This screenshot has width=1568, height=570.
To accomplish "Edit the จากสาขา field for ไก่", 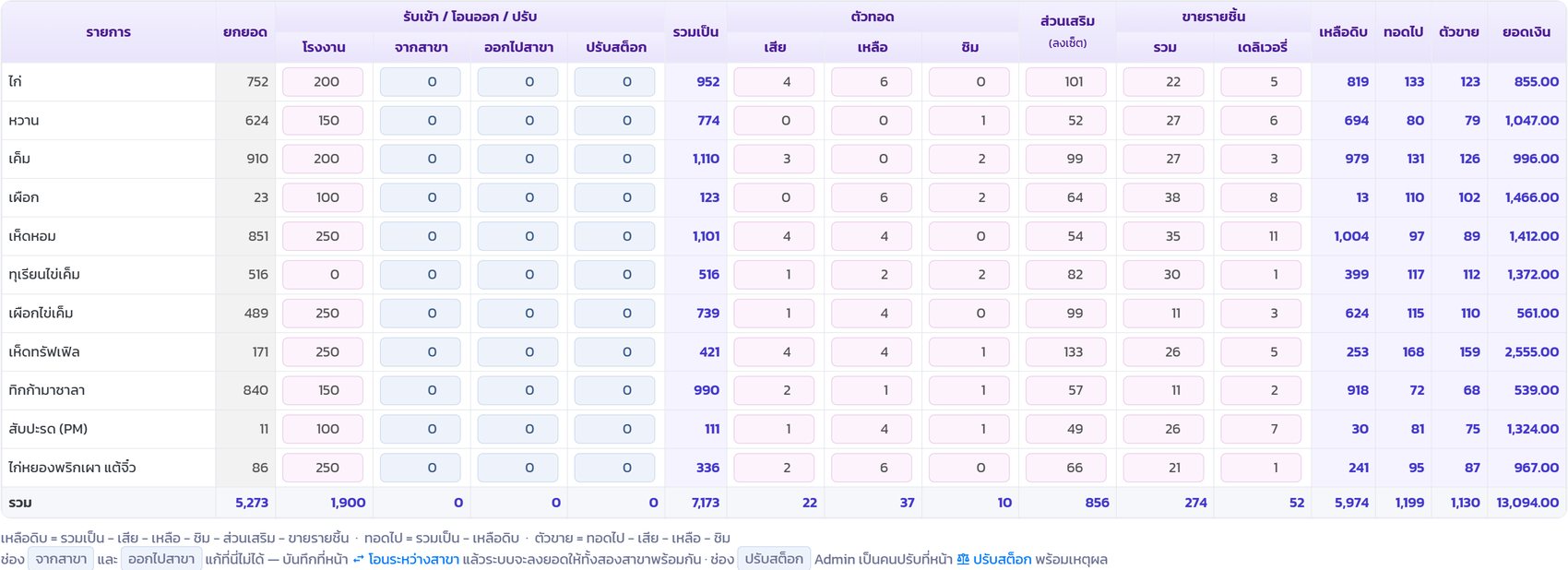I will [421, 82].
